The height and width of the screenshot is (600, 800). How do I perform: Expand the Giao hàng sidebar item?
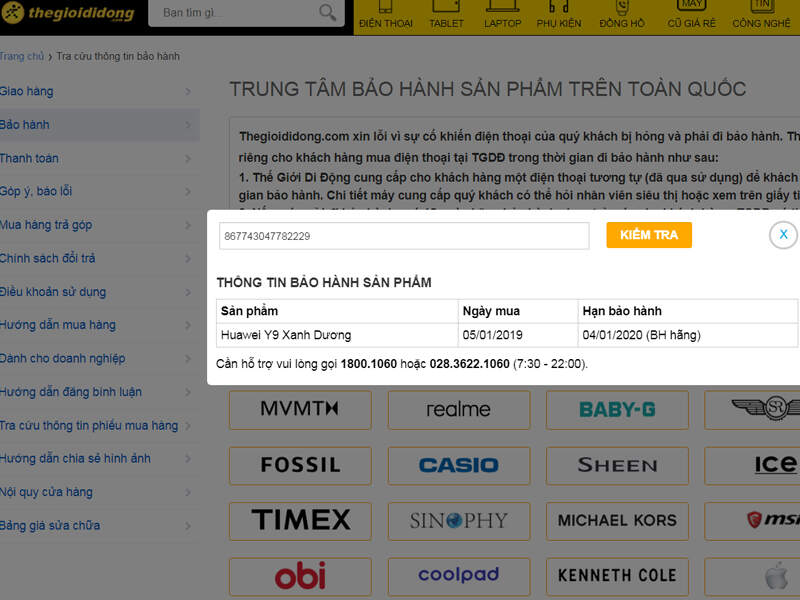pos(97,92)
